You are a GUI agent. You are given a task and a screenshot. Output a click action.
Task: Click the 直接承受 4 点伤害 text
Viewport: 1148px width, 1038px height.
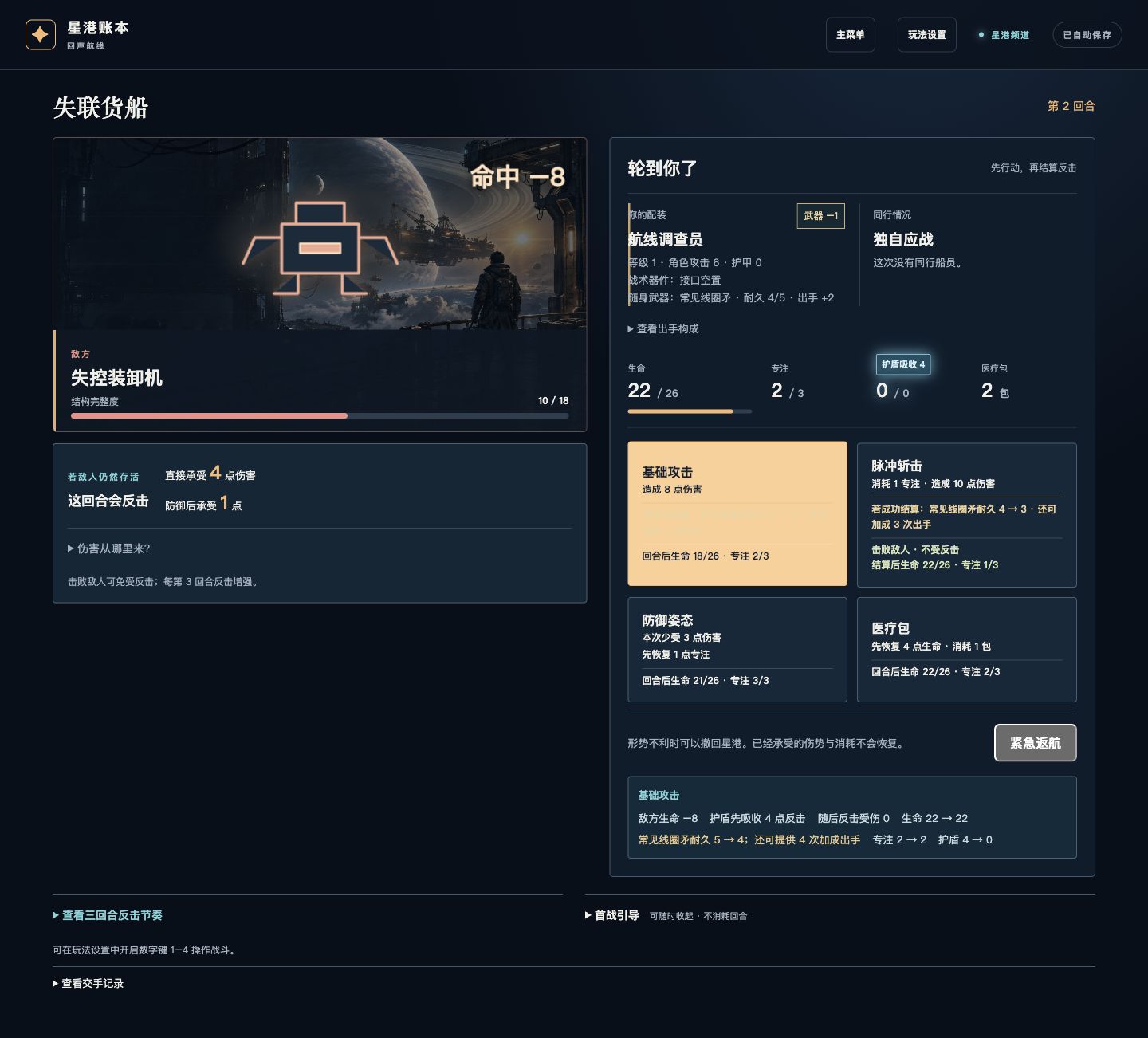(210, 474)
